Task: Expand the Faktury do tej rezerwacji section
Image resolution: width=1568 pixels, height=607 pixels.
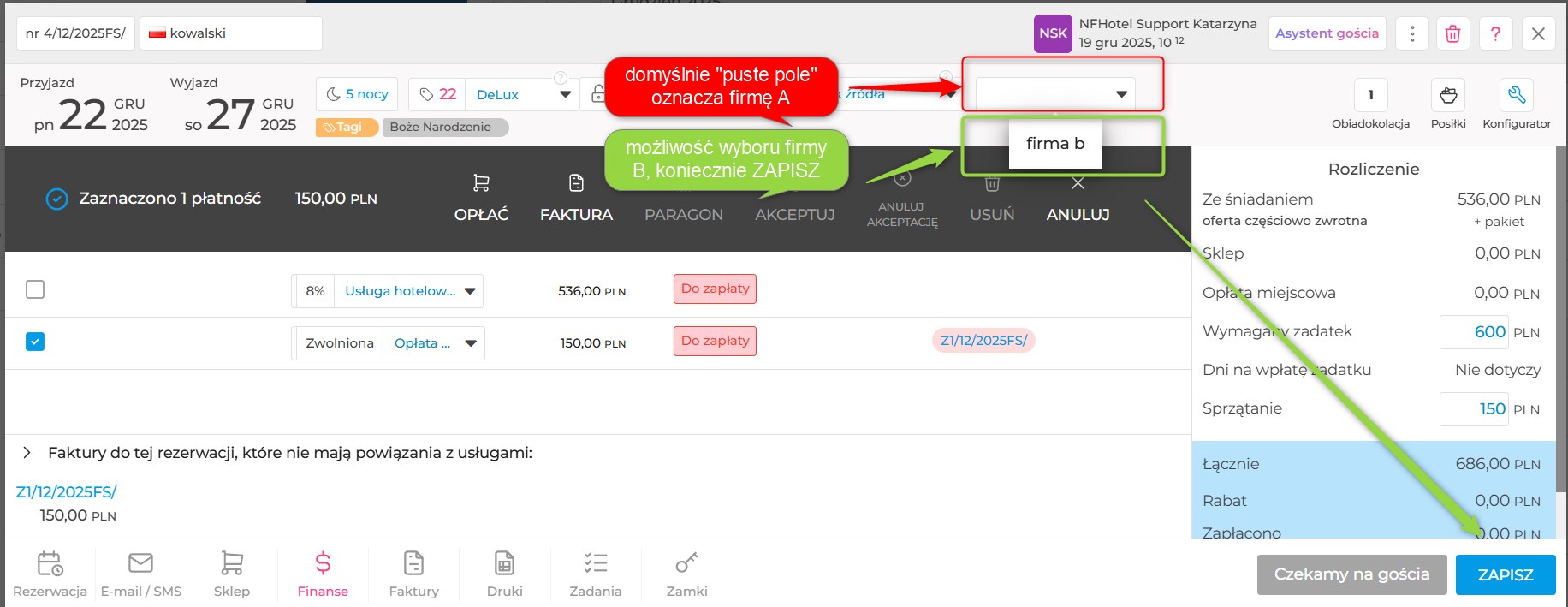Action: coord(27,452)
